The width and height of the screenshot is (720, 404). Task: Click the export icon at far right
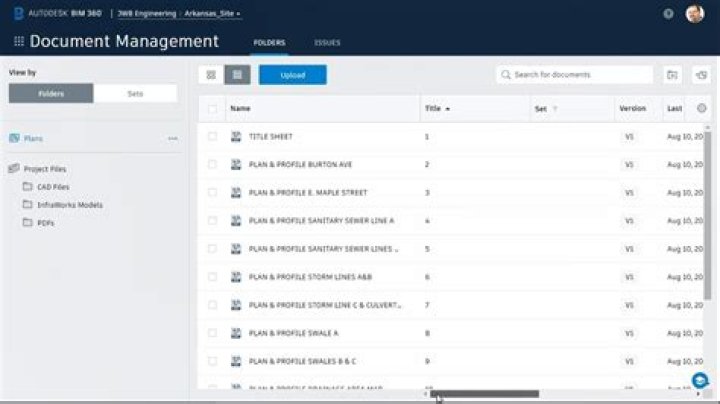701,75
